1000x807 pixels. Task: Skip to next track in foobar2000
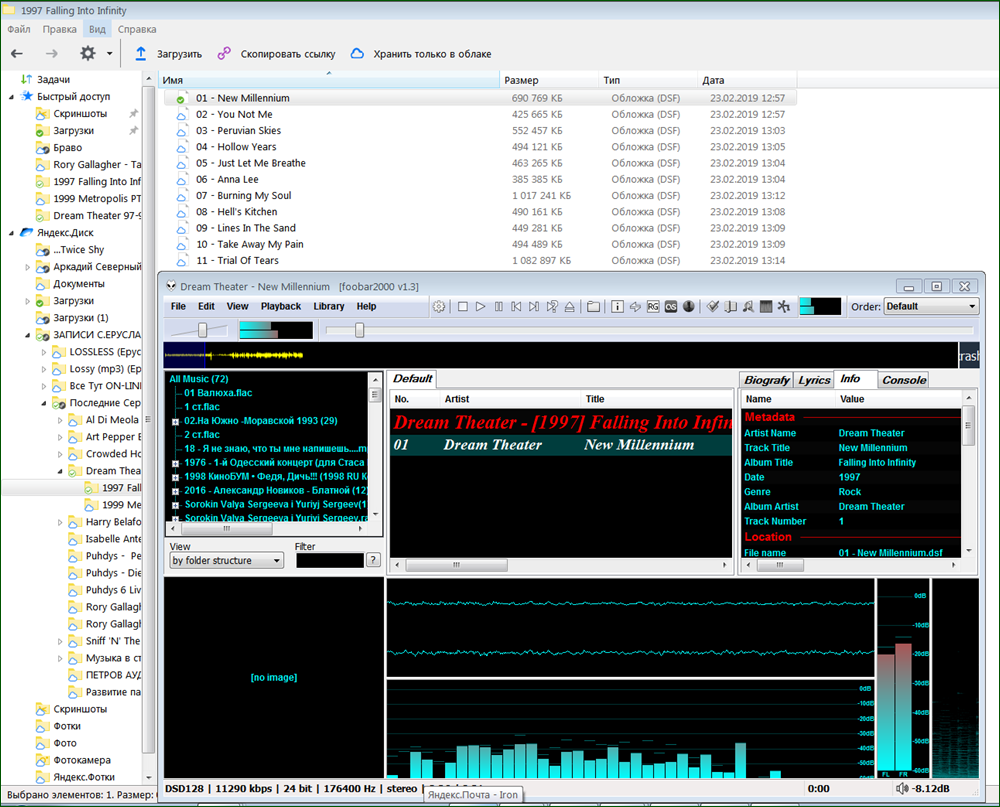pyautogui.click(x=534, y=307)
